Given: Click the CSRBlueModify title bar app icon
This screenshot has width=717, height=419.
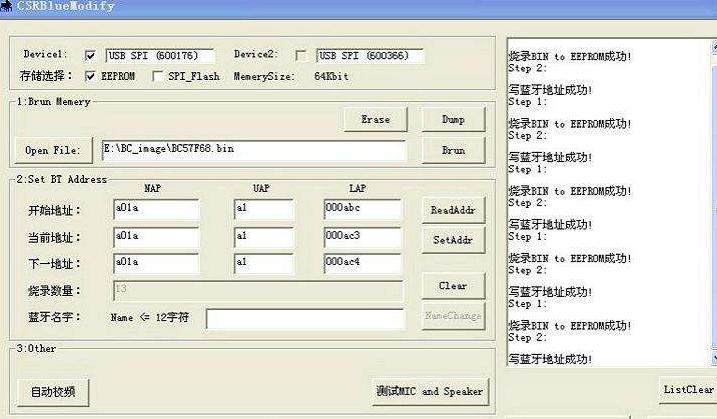Looking at the screenshot, I should pos(6,6).
